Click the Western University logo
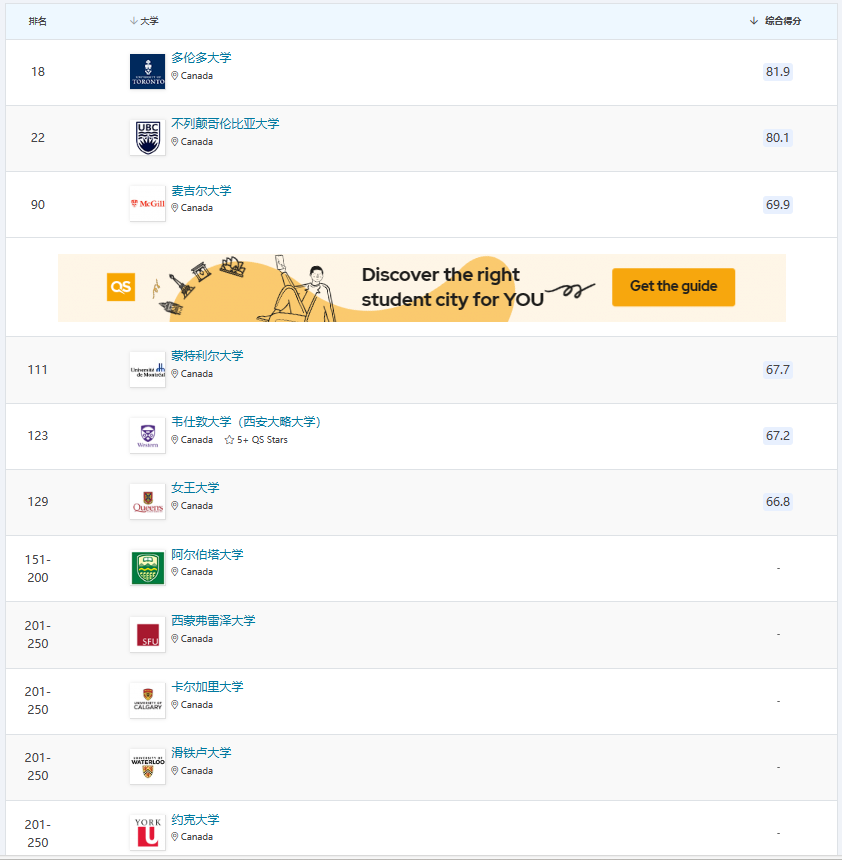This screenshot has width=842, height=860. (148, 435)
